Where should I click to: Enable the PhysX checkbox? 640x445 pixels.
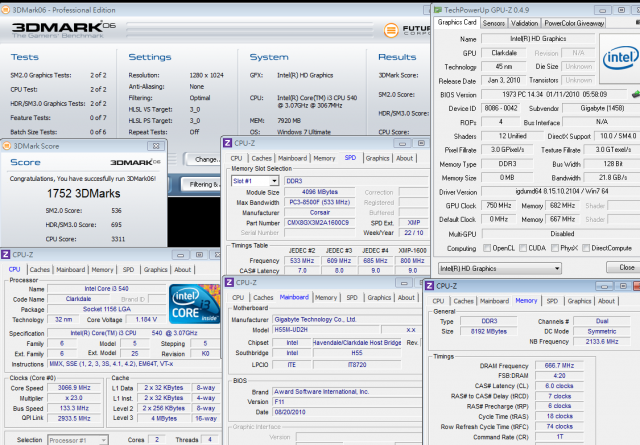pyautogui.click(x=555, y=248)
